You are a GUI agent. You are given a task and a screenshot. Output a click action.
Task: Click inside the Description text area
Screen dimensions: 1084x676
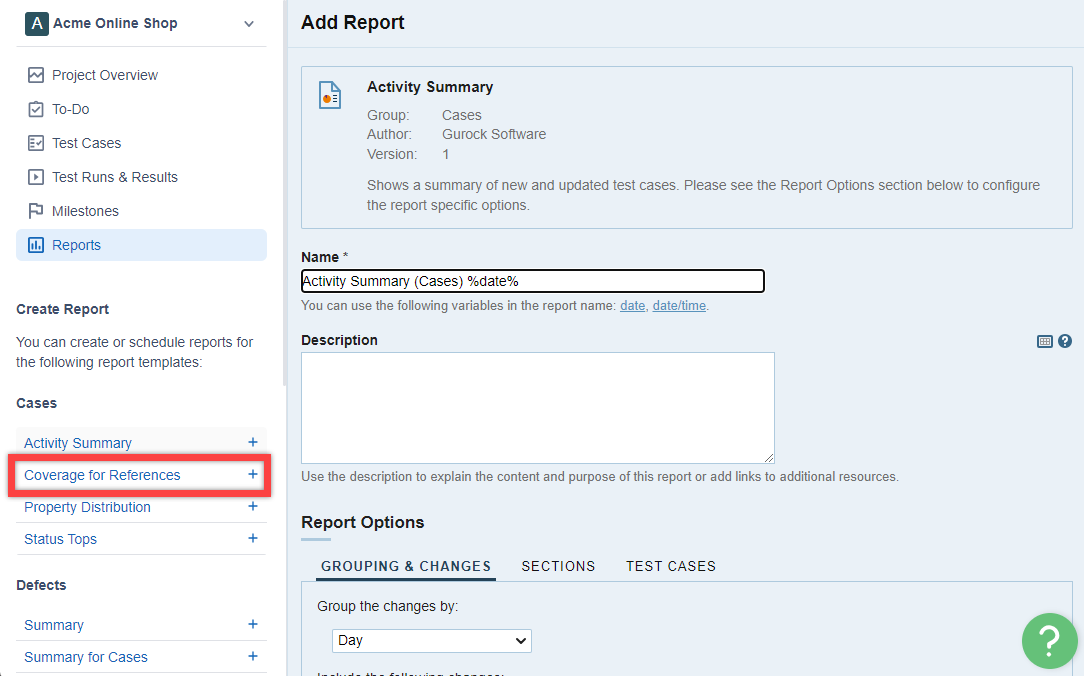tap(537, 407)
